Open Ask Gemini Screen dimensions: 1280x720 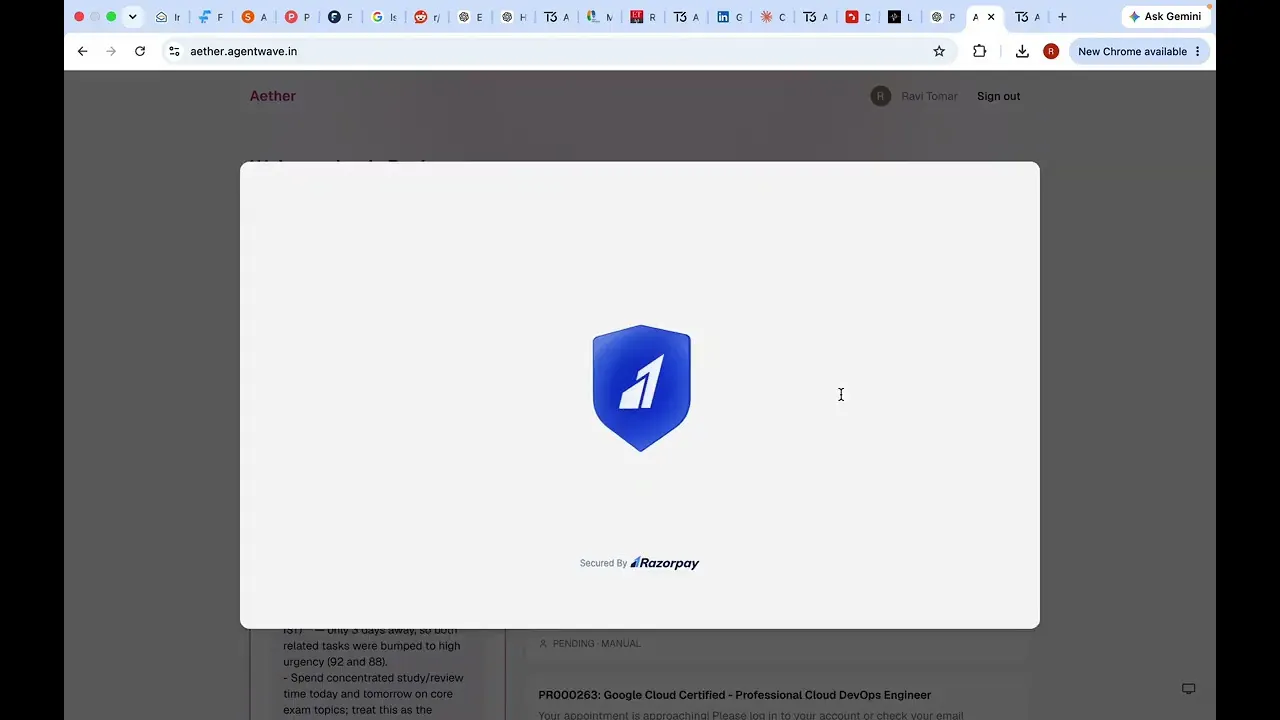1165,17
